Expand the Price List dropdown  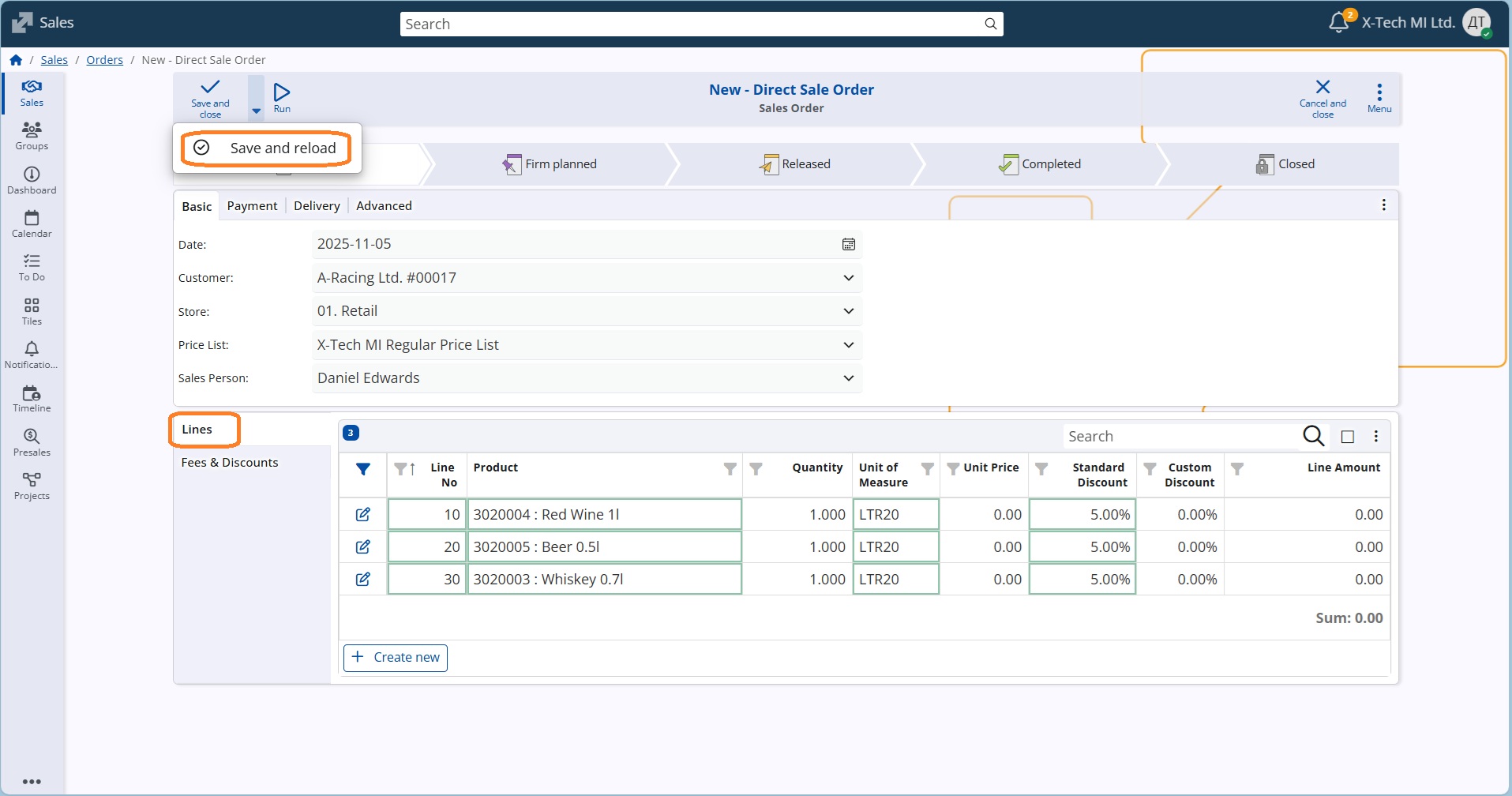(849, 345)
